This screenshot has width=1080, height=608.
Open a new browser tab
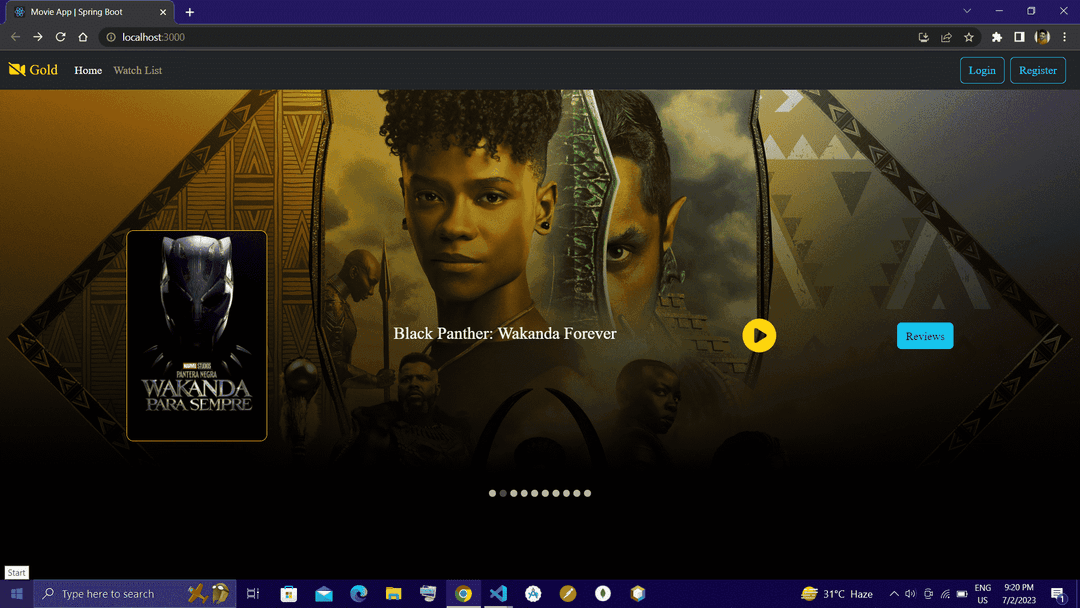tap(189, 12)
